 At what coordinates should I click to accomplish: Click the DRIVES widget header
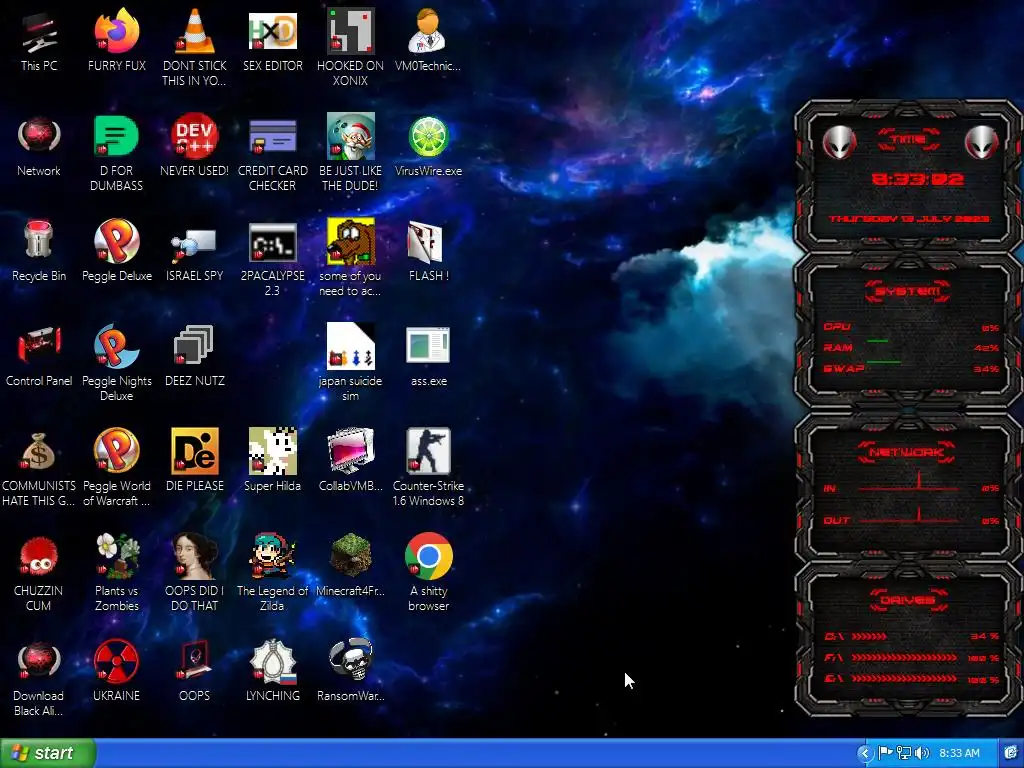[x=908, y=600]
